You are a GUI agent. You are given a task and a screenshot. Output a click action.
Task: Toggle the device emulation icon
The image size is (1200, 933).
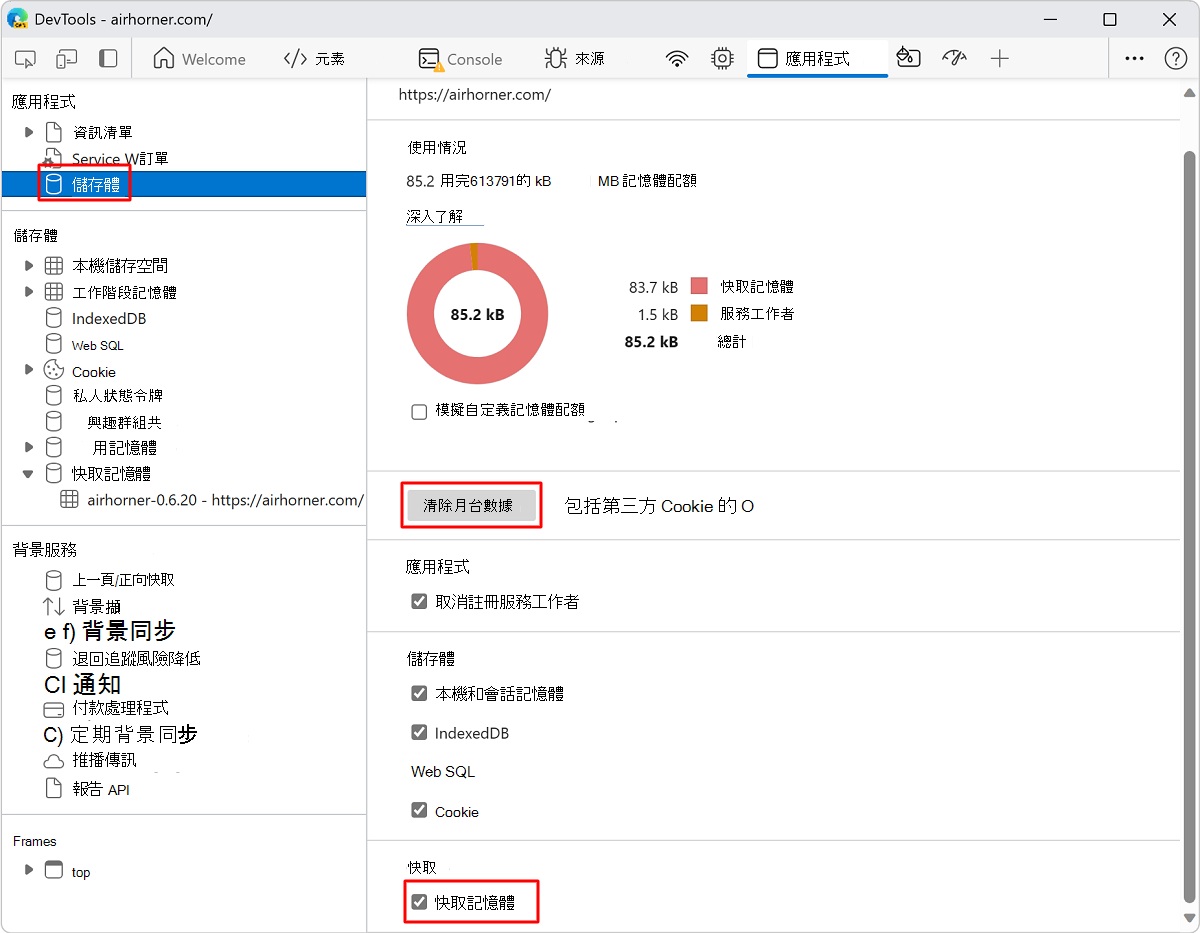66,59
